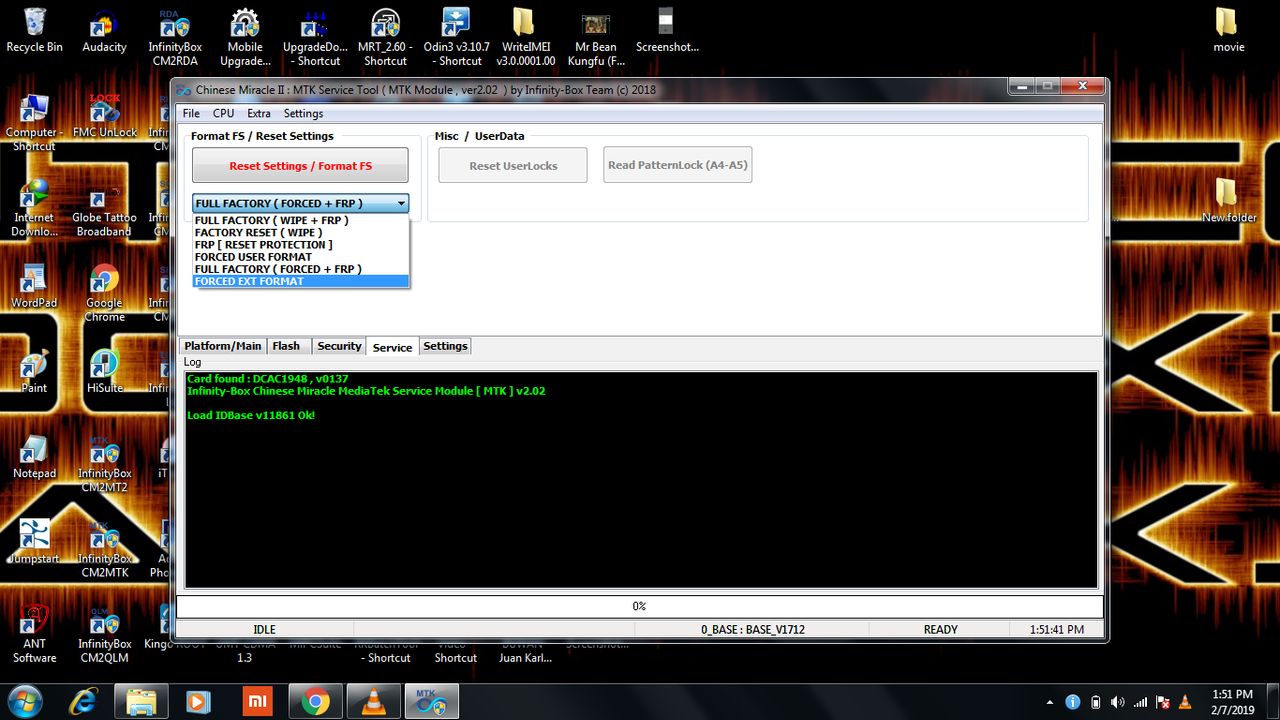Open the Audacity desktop icon

[104, 30]
